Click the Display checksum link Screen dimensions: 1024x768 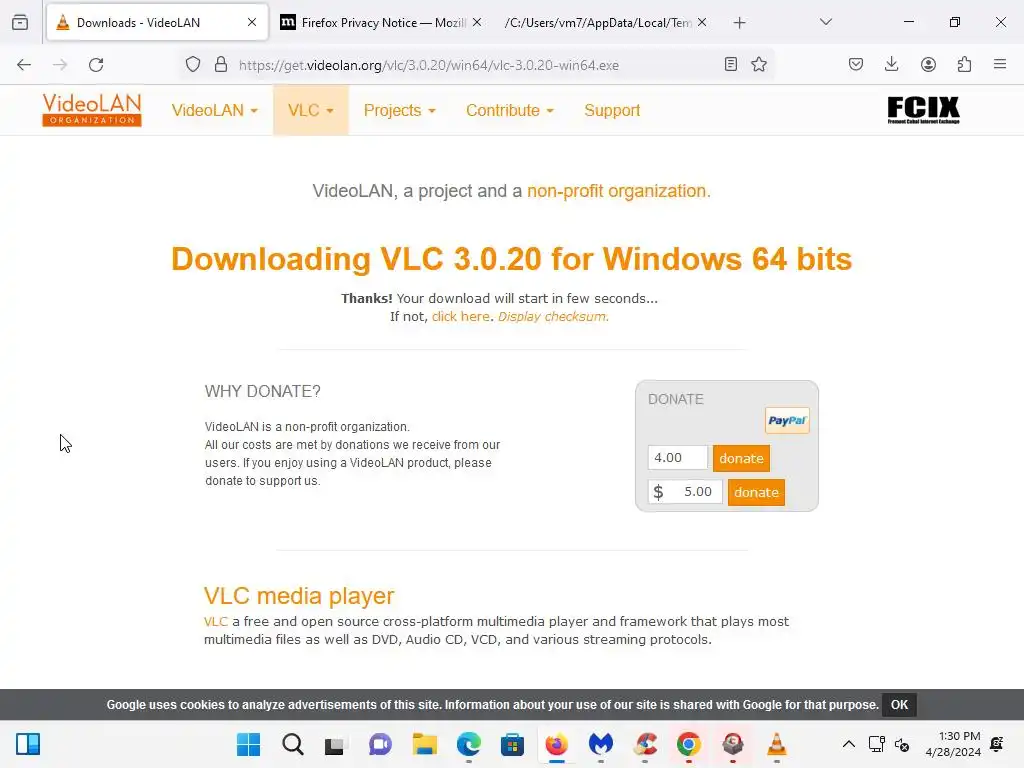[x=553, y=317]
